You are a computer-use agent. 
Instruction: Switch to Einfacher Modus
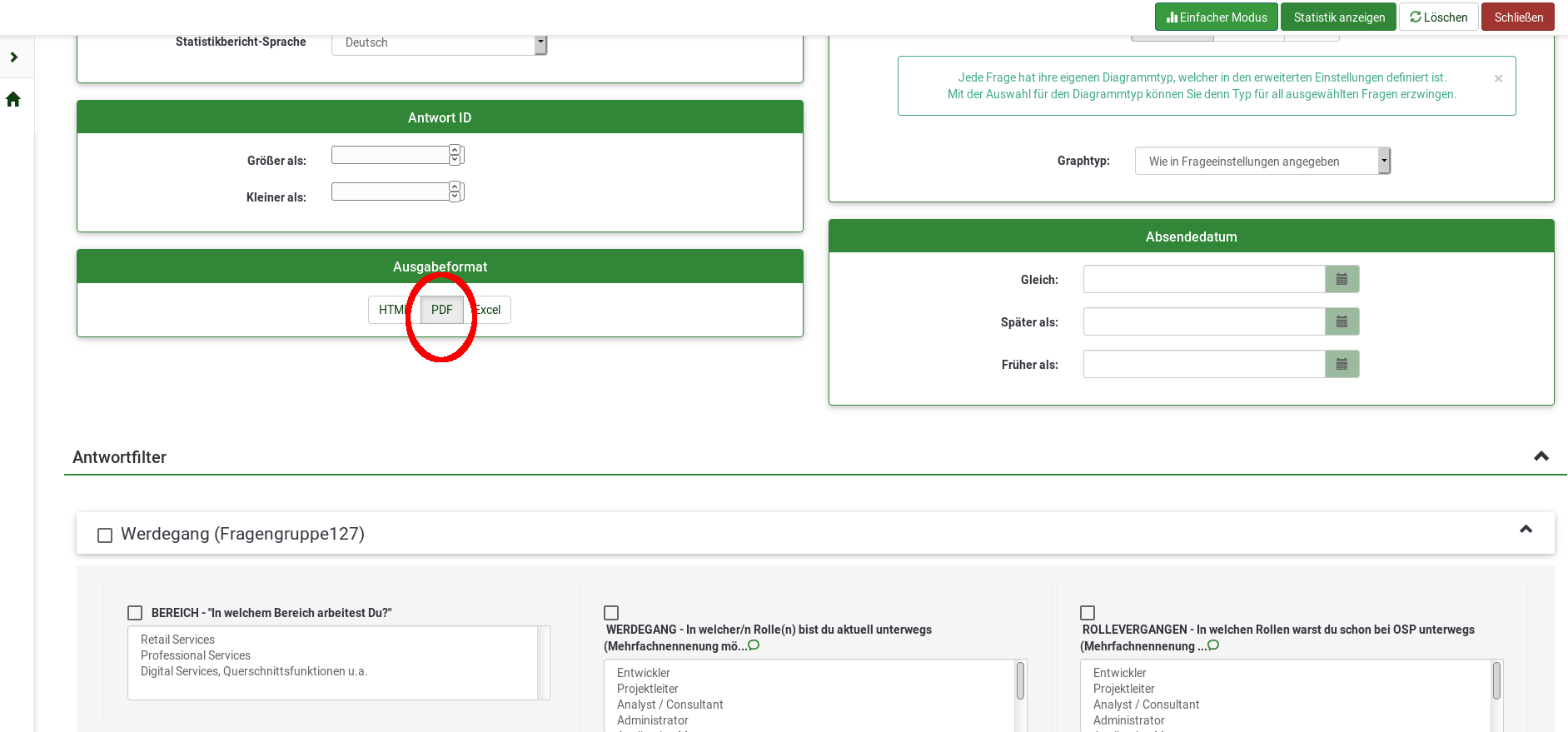click(x=1217, y=17)
